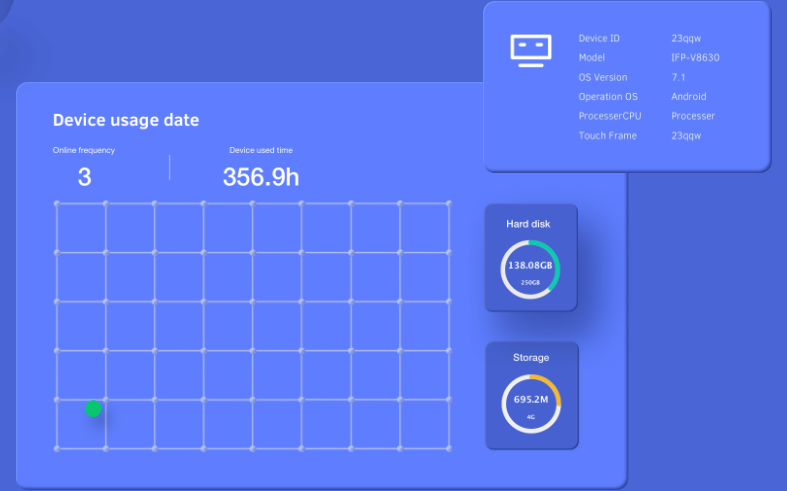Click the Device used time label

click(260, 150)
